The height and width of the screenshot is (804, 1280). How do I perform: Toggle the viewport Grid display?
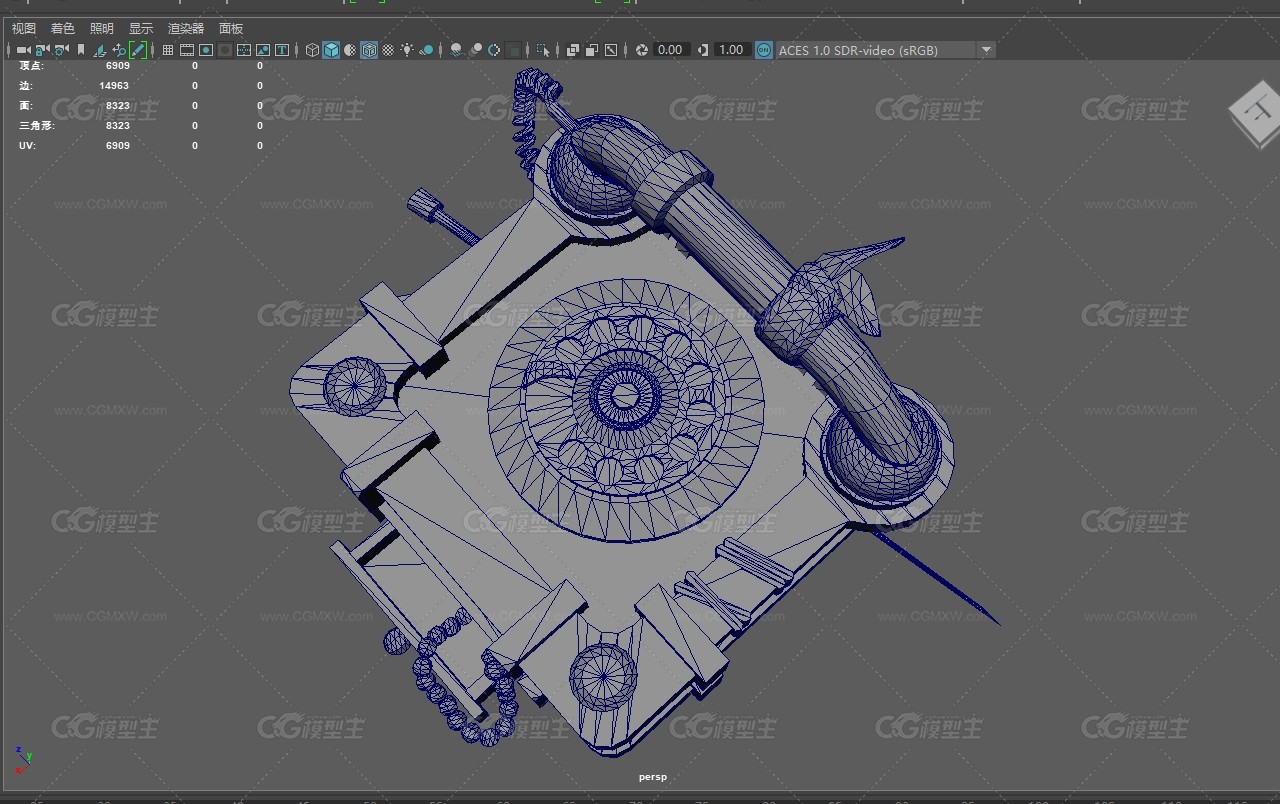[x=168, y=50]
